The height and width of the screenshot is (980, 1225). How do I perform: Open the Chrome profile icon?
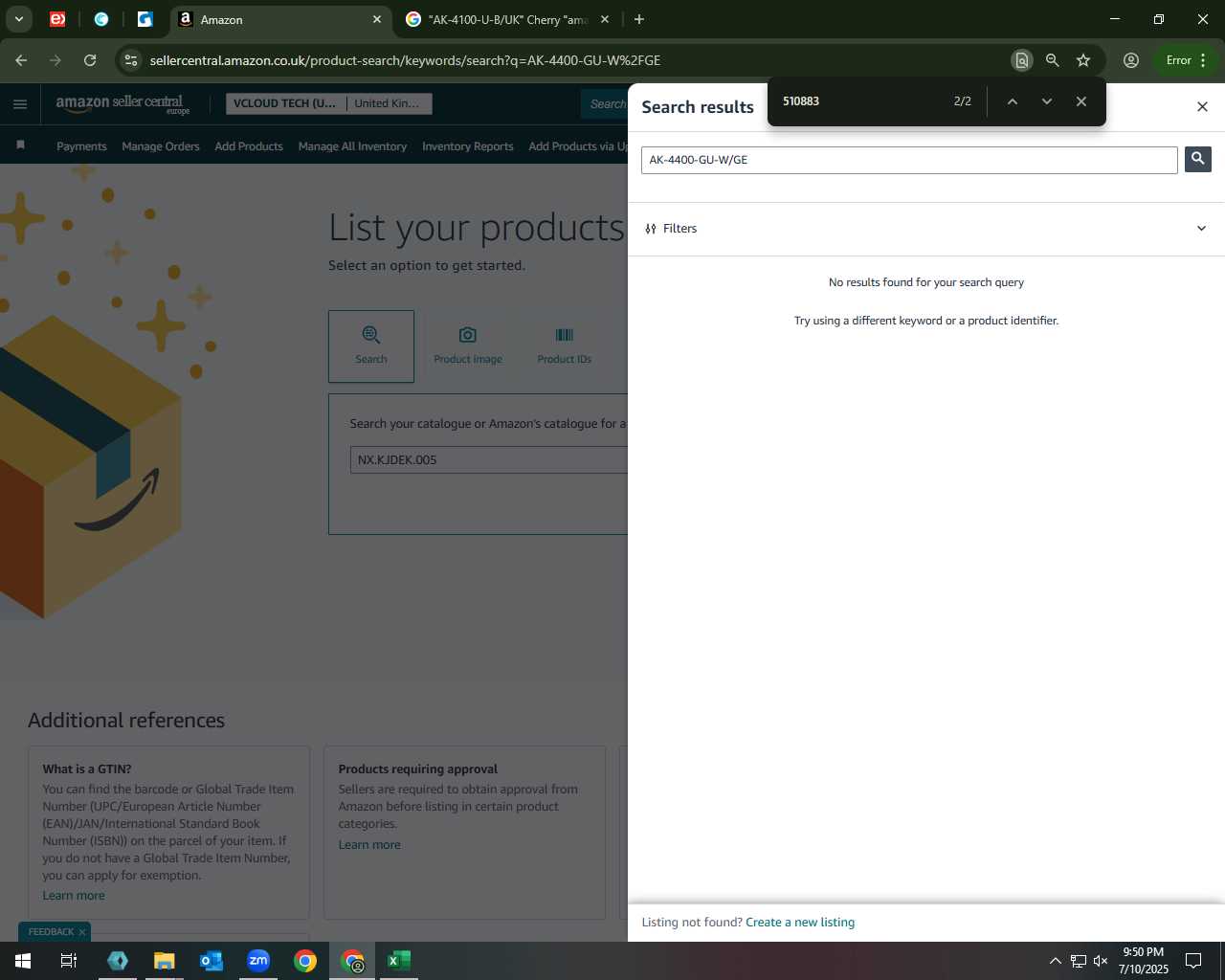(x=1131, y=60)
